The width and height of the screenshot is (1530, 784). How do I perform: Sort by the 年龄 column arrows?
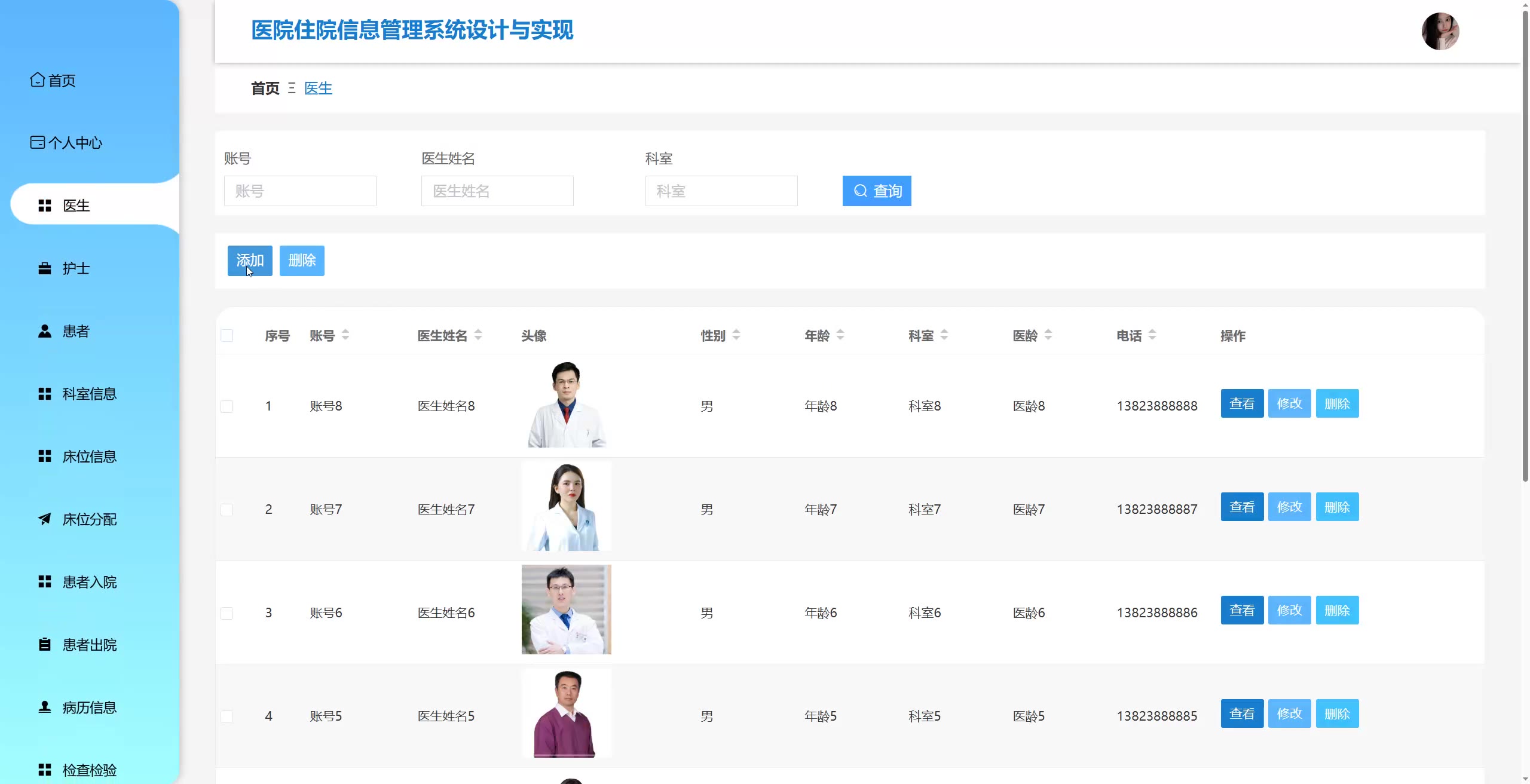(840, 335)
